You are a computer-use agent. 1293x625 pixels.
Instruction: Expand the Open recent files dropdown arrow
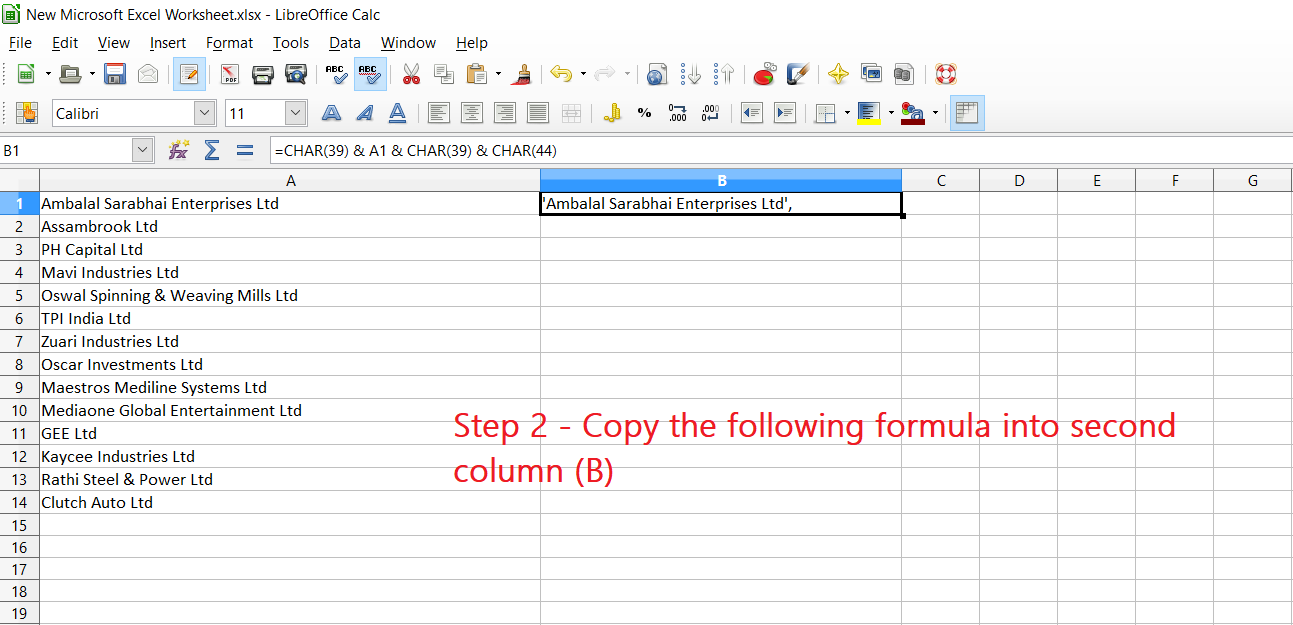click(x=92, y=74)
